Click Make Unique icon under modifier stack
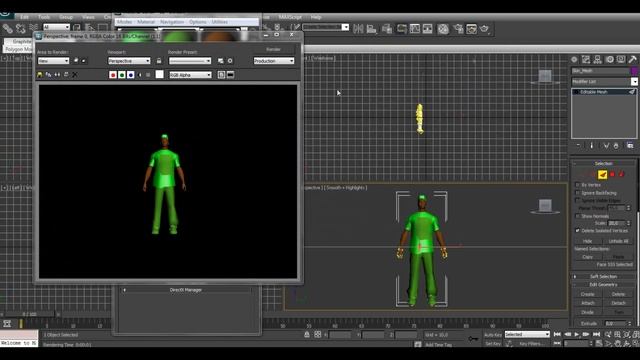Viewport: 640px width, 360px height. click(x=606, y=145)
